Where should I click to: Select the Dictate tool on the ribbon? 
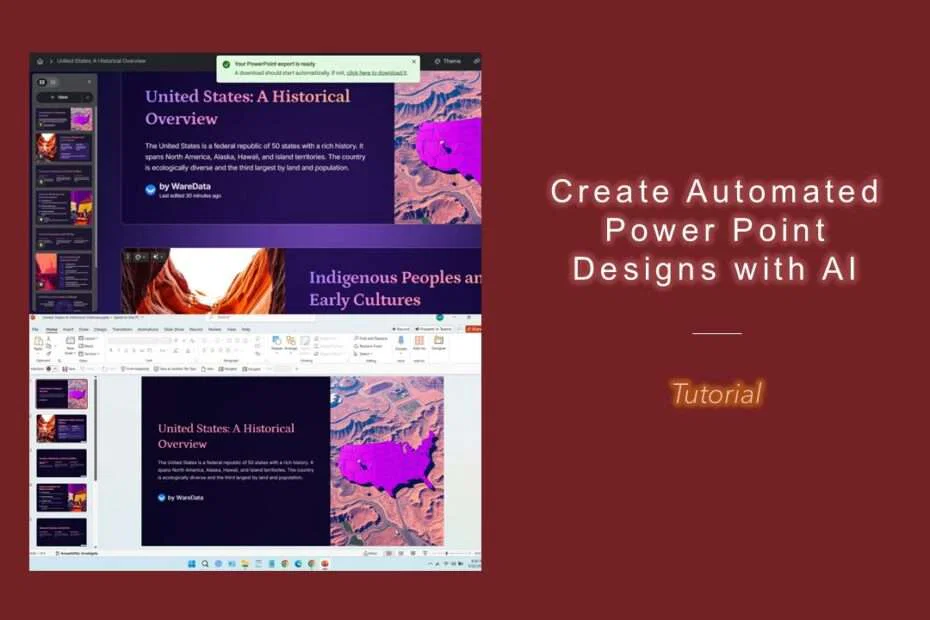point(401,341)
